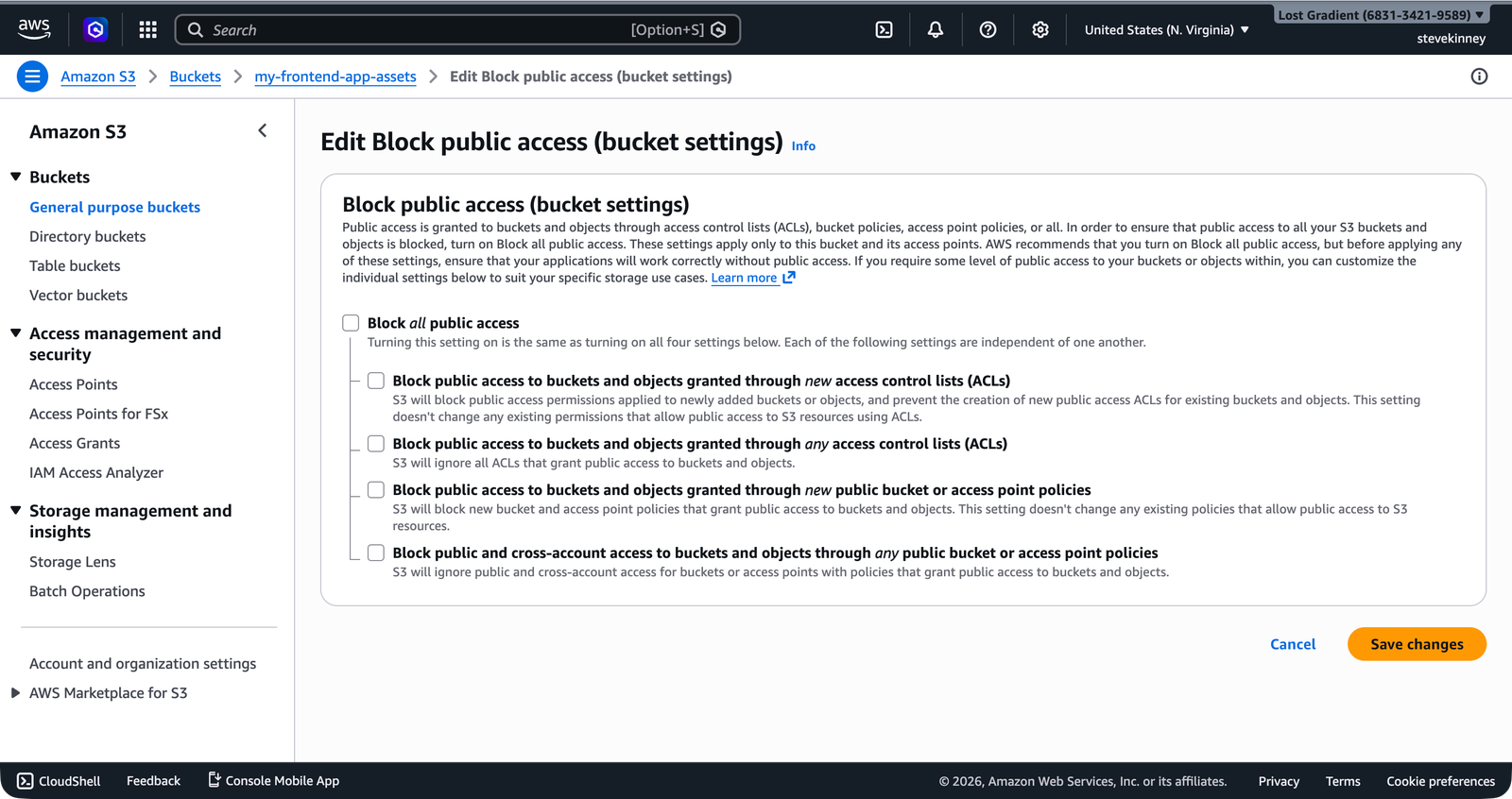
Task: Open the region selector United States (N. Virginia)
Action: tap(1166, 29)
